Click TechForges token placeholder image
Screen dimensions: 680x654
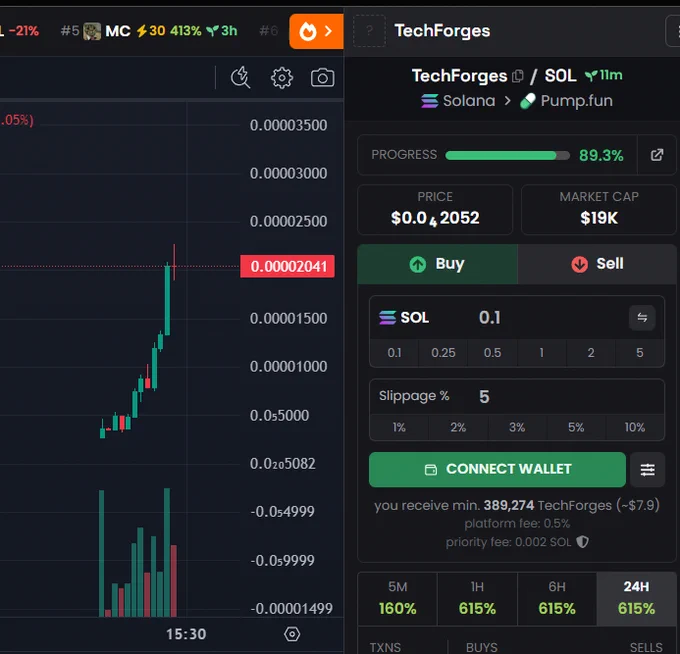point(369,31)
